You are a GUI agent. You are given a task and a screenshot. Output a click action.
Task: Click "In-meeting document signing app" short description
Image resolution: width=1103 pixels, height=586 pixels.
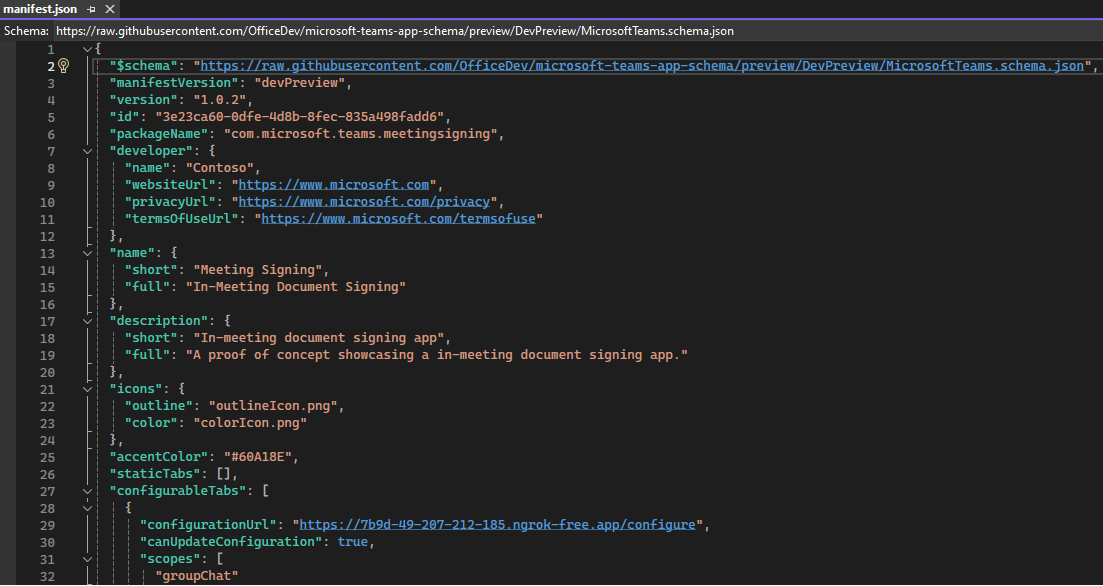(321, 338)
